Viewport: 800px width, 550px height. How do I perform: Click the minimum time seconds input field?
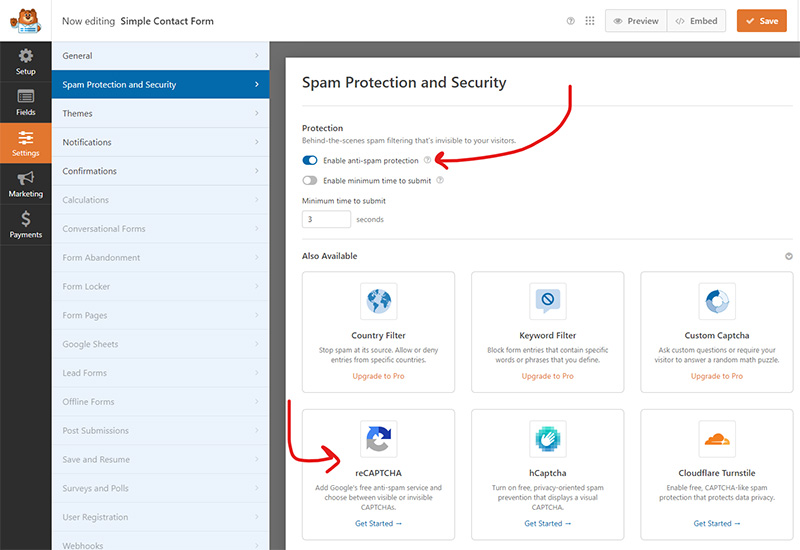326,219
